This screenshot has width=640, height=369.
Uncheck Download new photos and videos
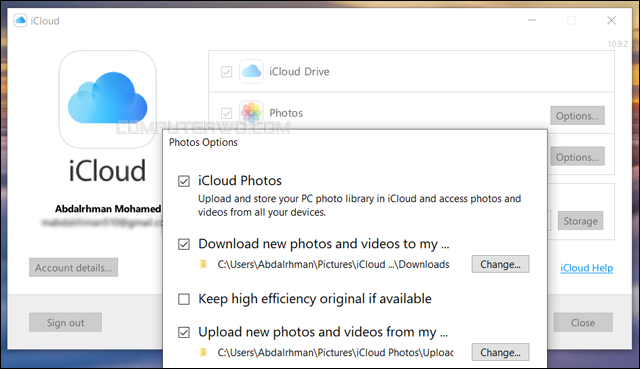click(x=184, y=244)
